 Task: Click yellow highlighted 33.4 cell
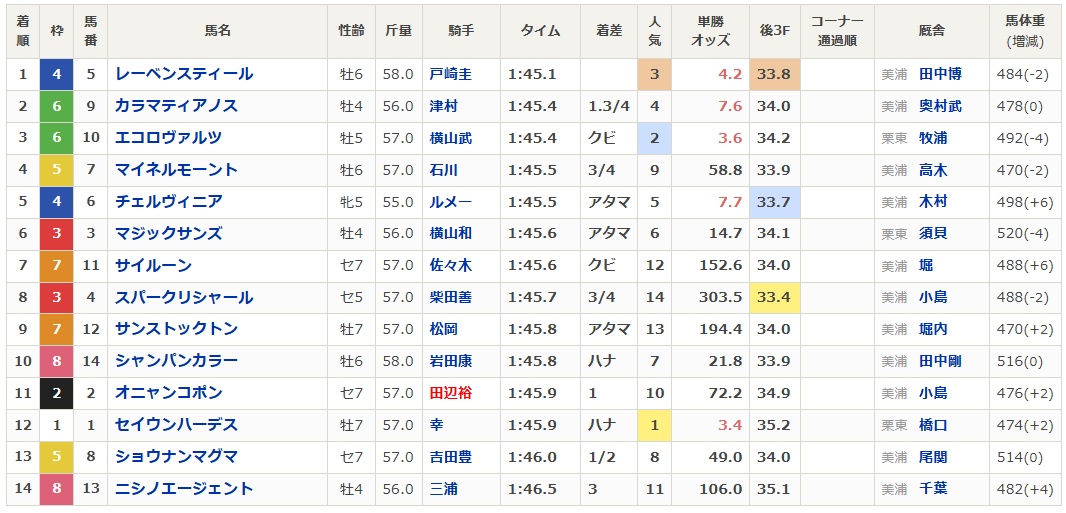tap(774, 298)
